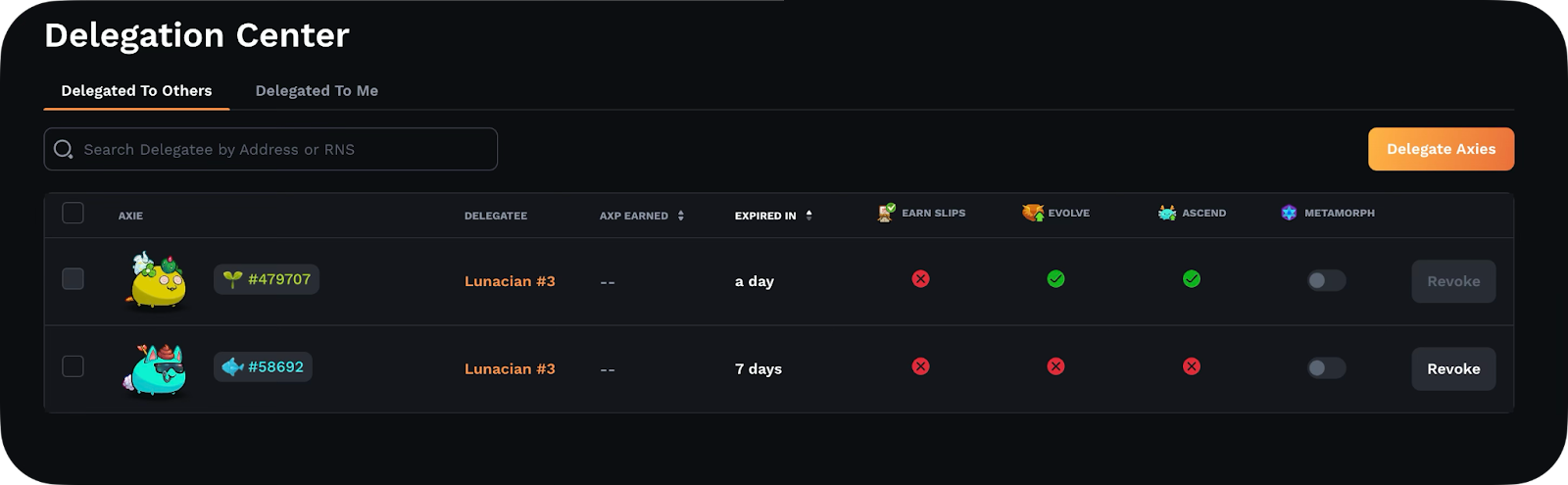Click the Ascend column icon

coord(1167,213)
